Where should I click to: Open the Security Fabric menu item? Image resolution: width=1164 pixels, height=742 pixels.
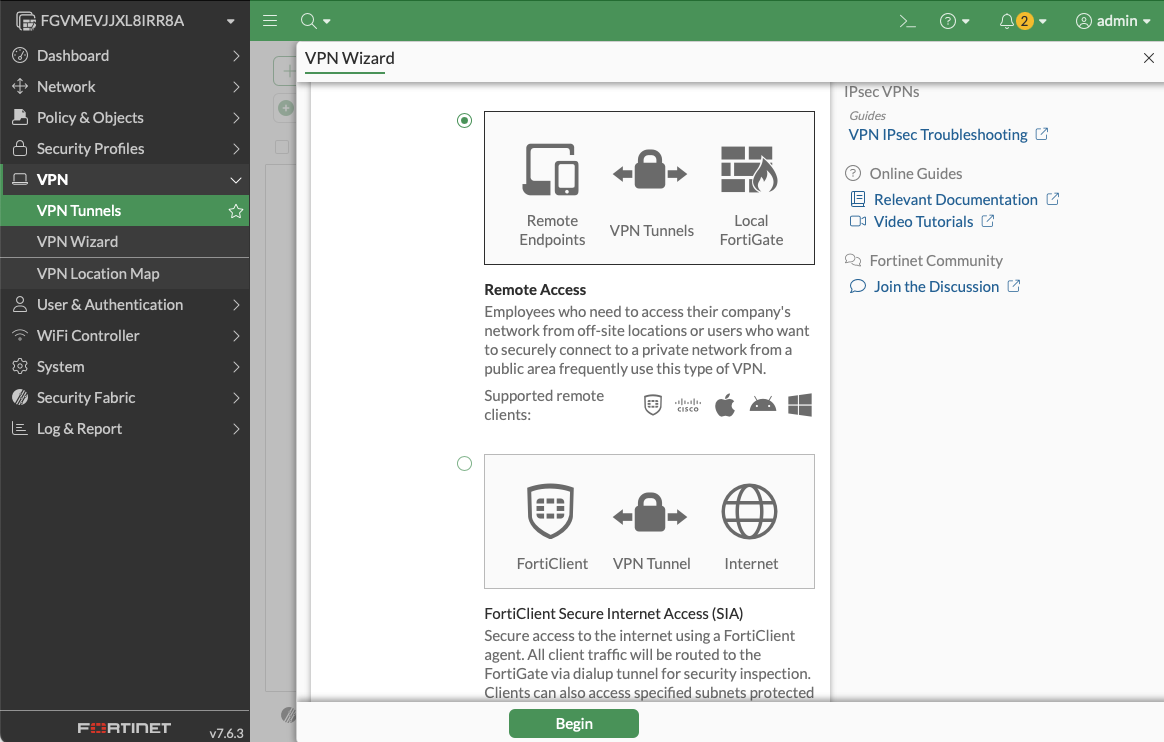[x=125, y=398]
